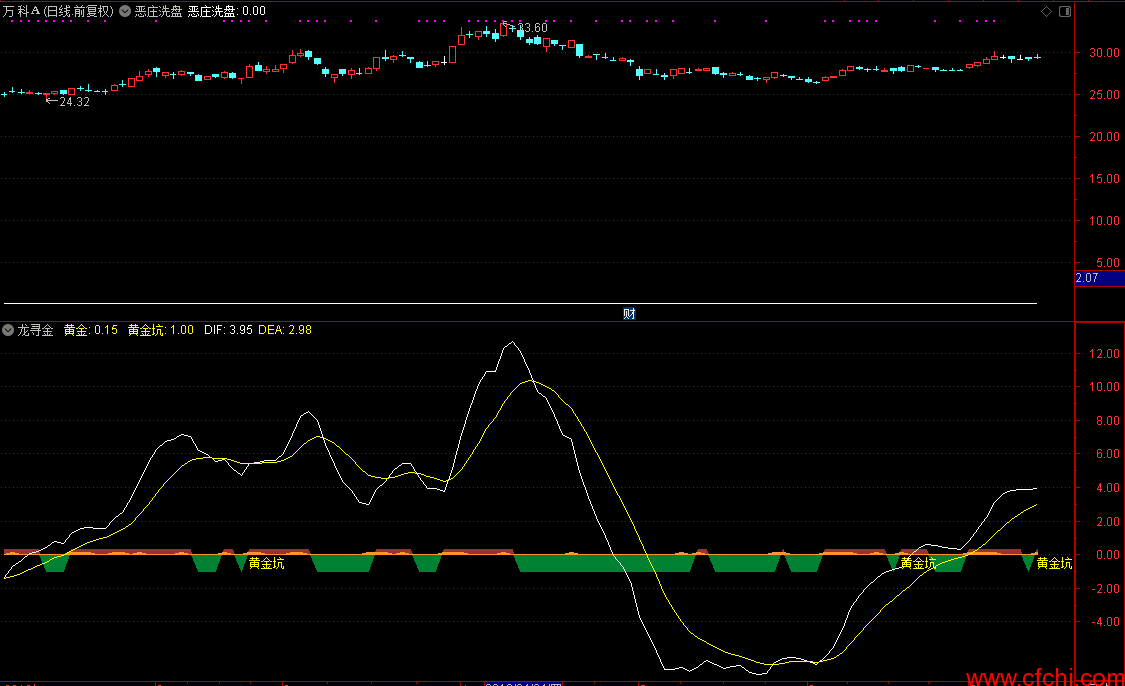Click the 财 marker below the price chart

point(629,313)
